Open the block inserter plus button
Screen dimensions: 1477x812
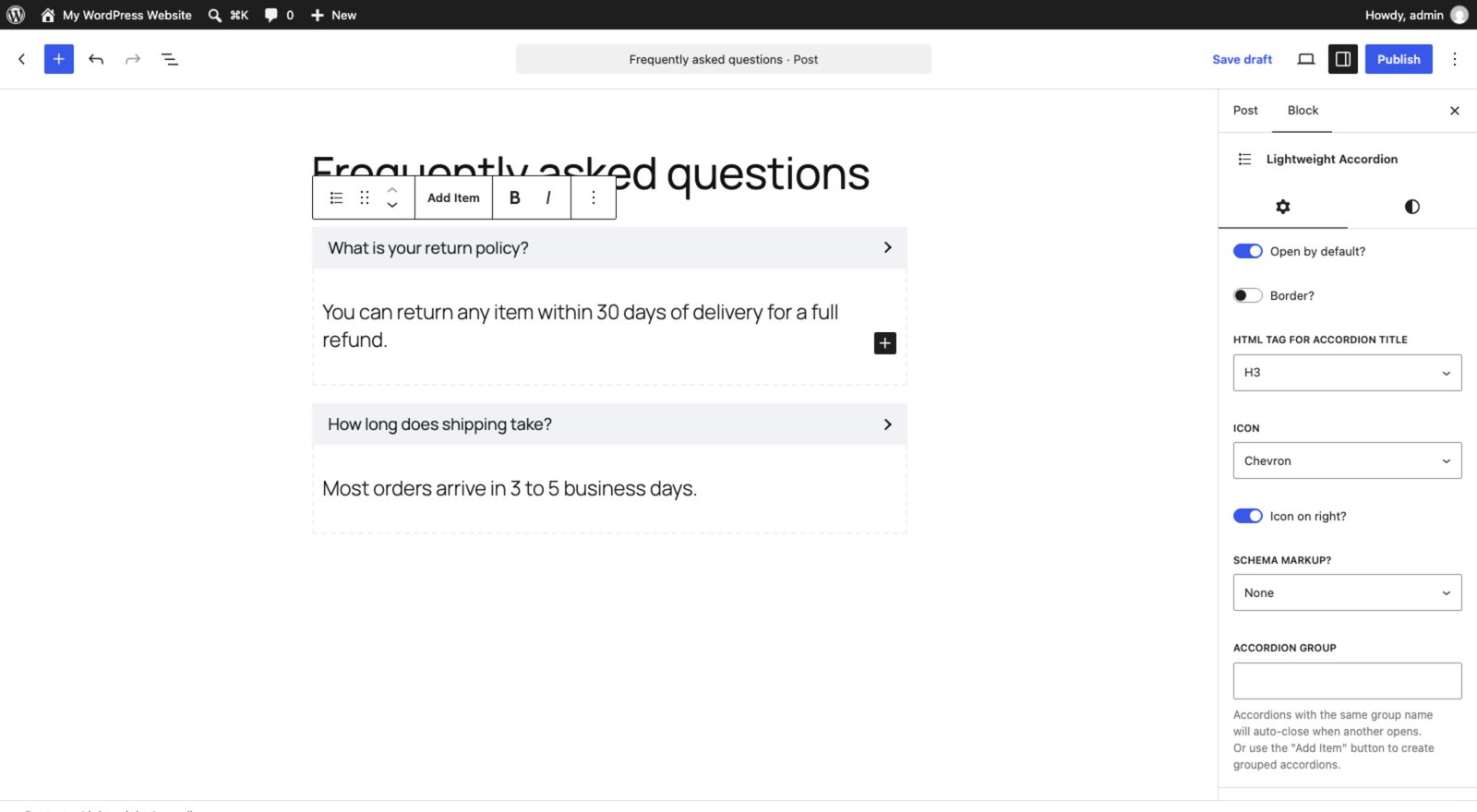[59, 59]
